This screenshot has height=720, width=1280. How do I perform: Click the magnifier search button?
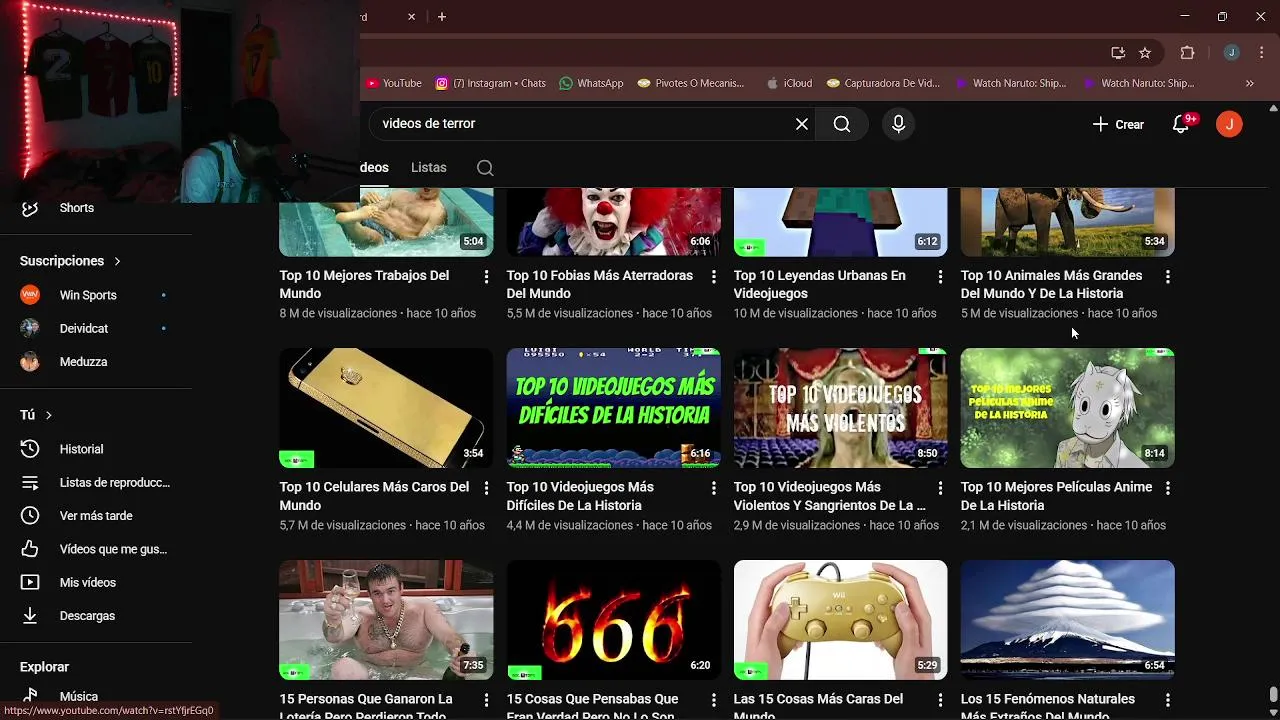(842, 124)
